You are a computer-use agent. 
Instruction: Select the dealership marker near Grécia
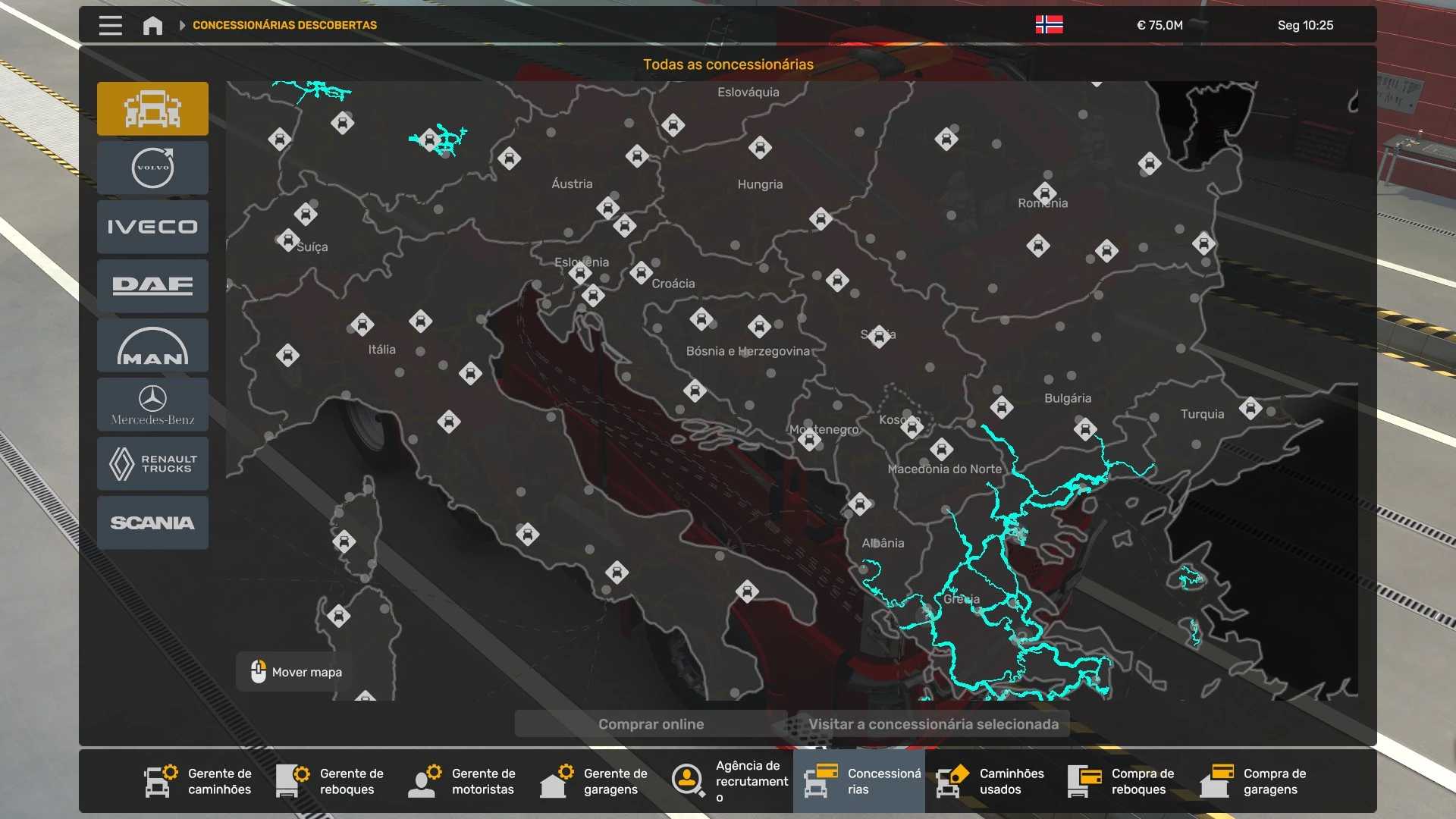point(859,504)
